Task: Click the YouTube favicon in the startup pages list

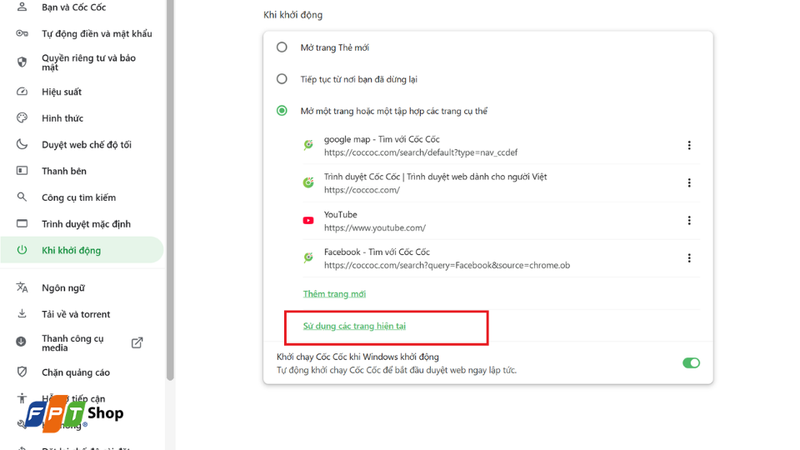Action: coord(308,220)
